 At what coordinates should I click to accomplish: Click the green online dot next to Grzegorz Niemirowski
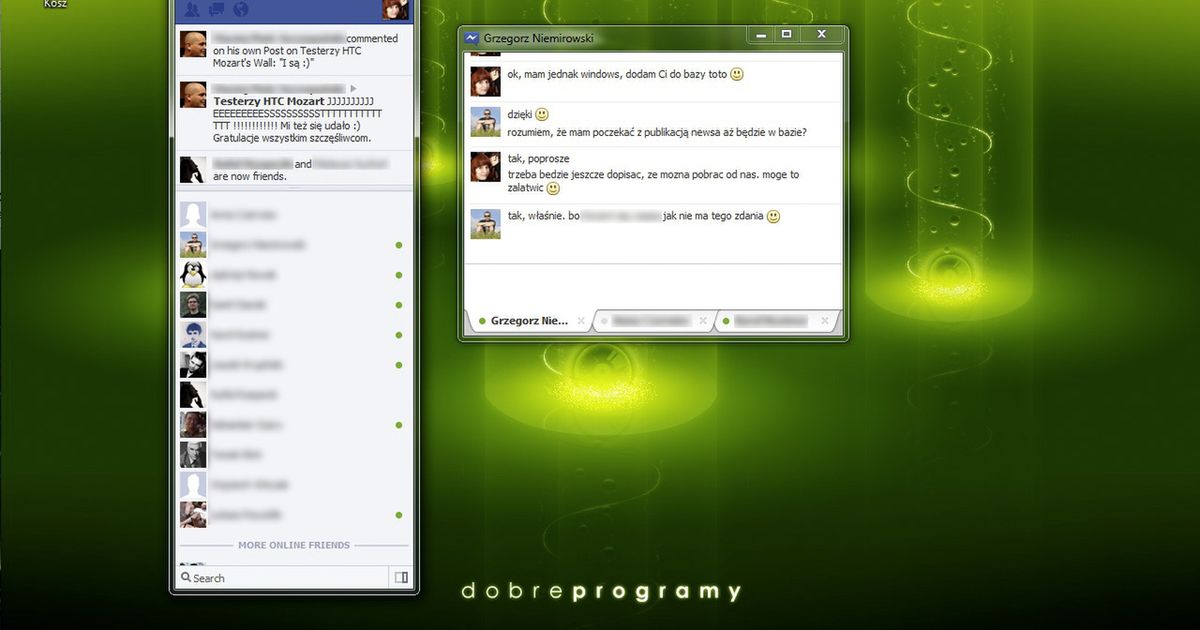tap(399, 244)
